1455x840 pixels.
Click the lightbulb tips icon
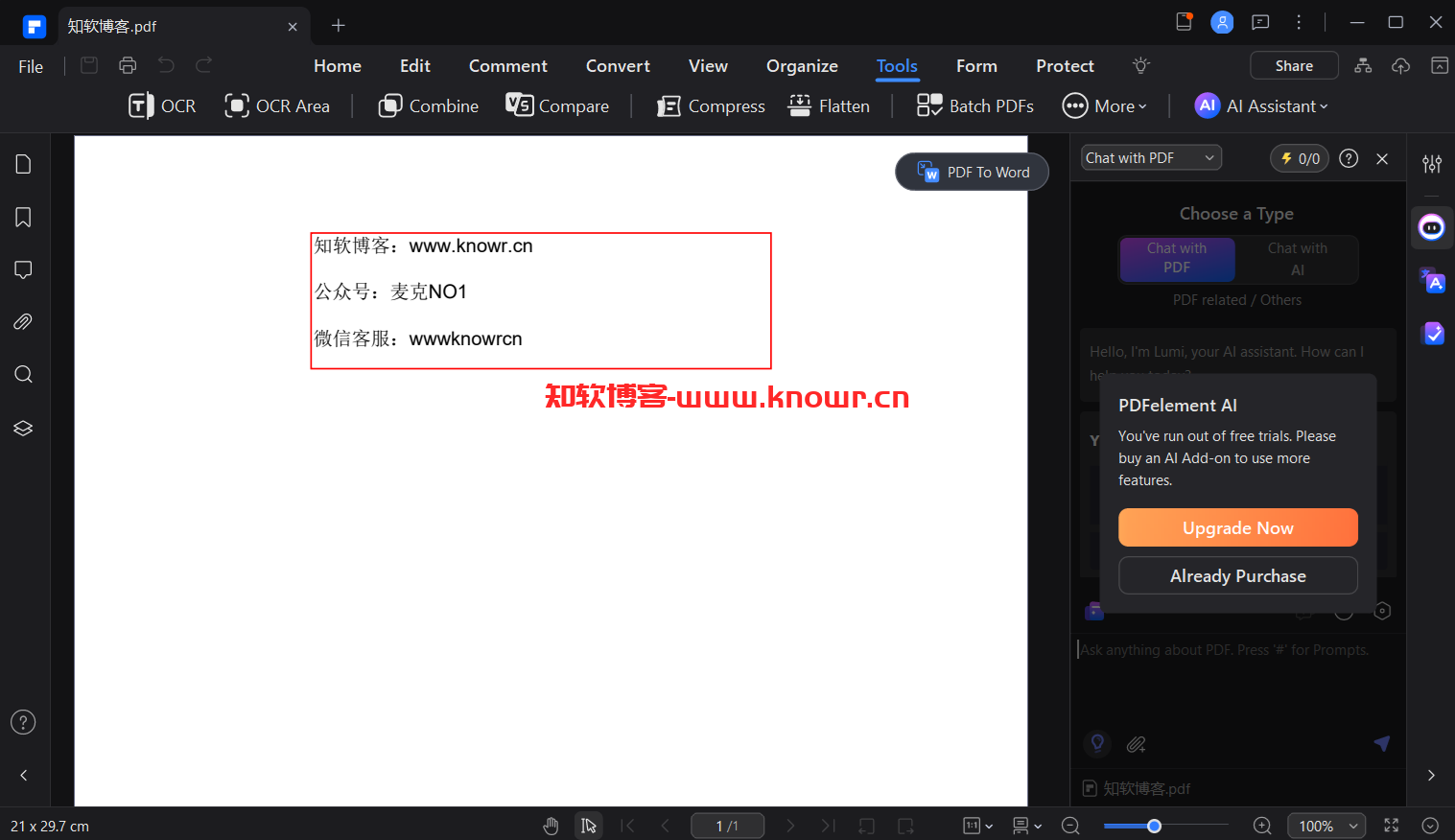[x=1140, y=65]
